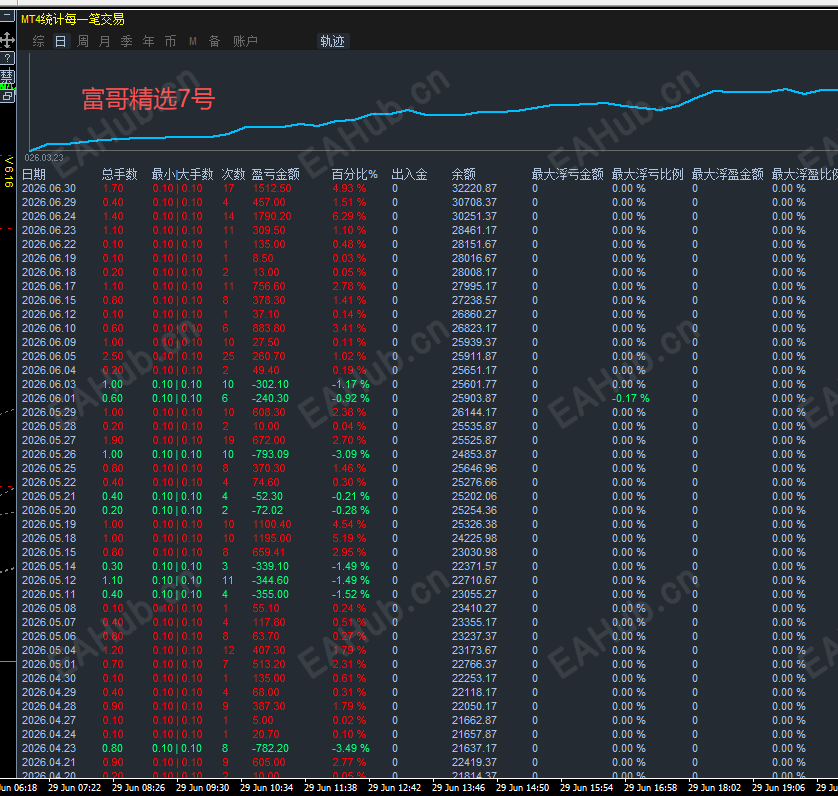Screen dimensions: 838x796
Task: Click the 2026.05.11 date cell
Action: tap(49, 594)
